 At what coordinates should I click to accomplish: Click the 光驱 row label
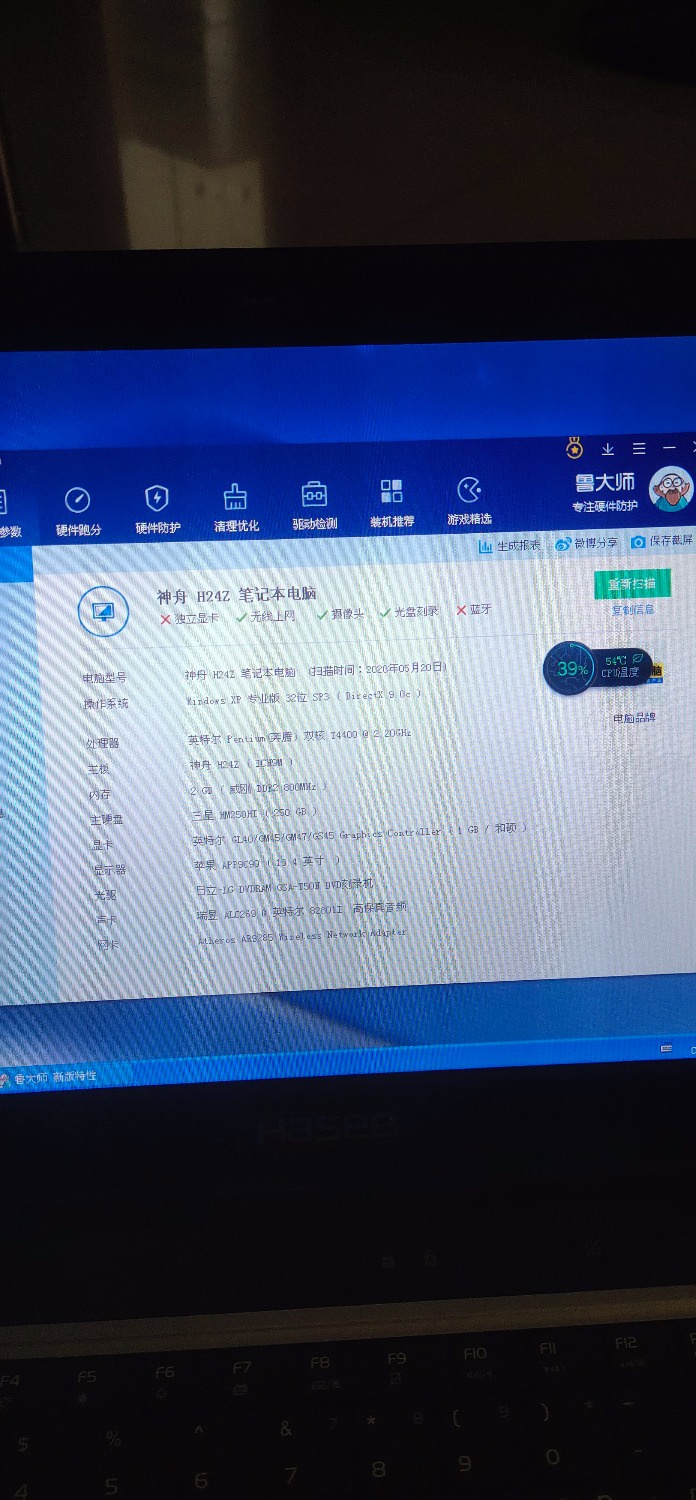(105, 895)
